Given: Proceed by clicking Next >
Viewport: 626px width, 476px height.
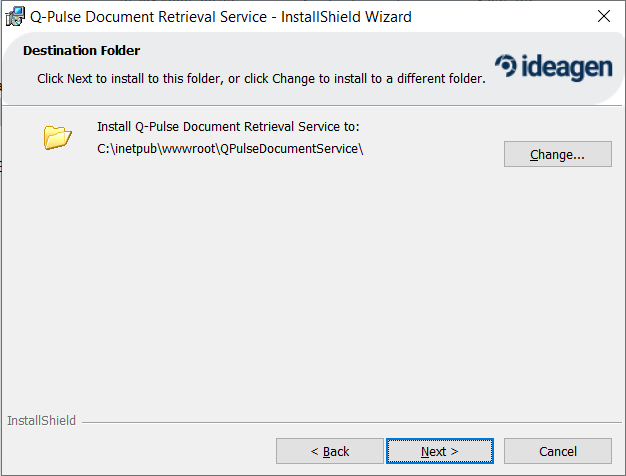Looking at the screenshot, I should click(x=440, y=451).
